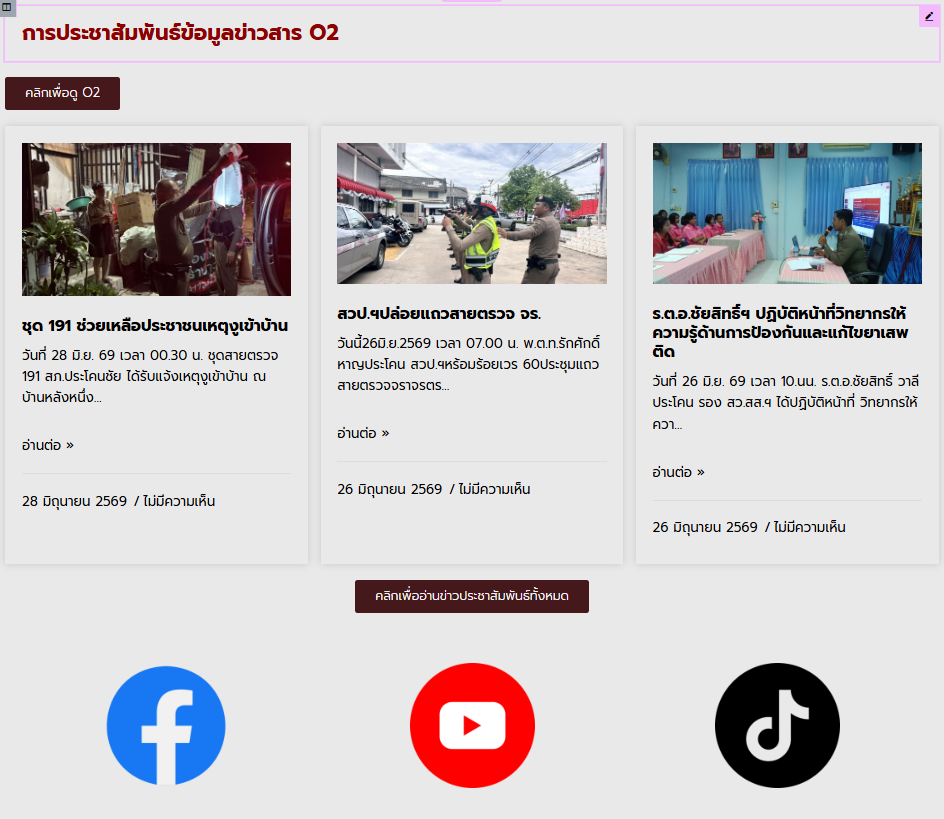
Task: Click คลิกเพื่ออ่านข่าวประชาสัมพันธ์ทั้งหมด button
Action: [472, 596]
